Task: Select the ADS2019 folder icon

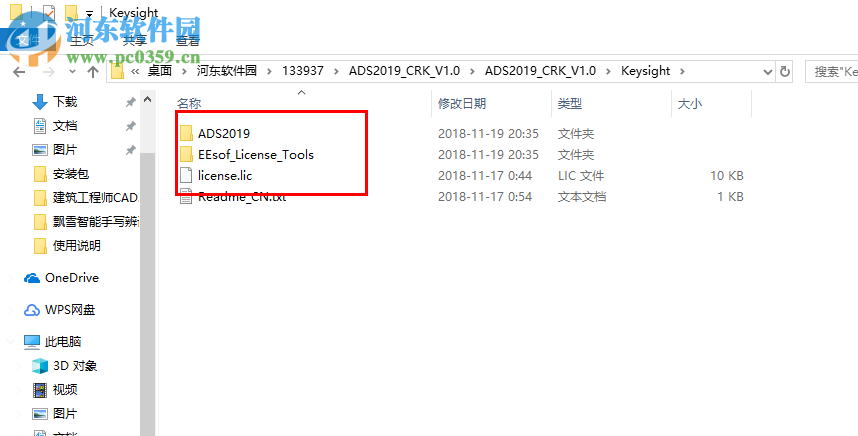Action: [x=187, y=133]
